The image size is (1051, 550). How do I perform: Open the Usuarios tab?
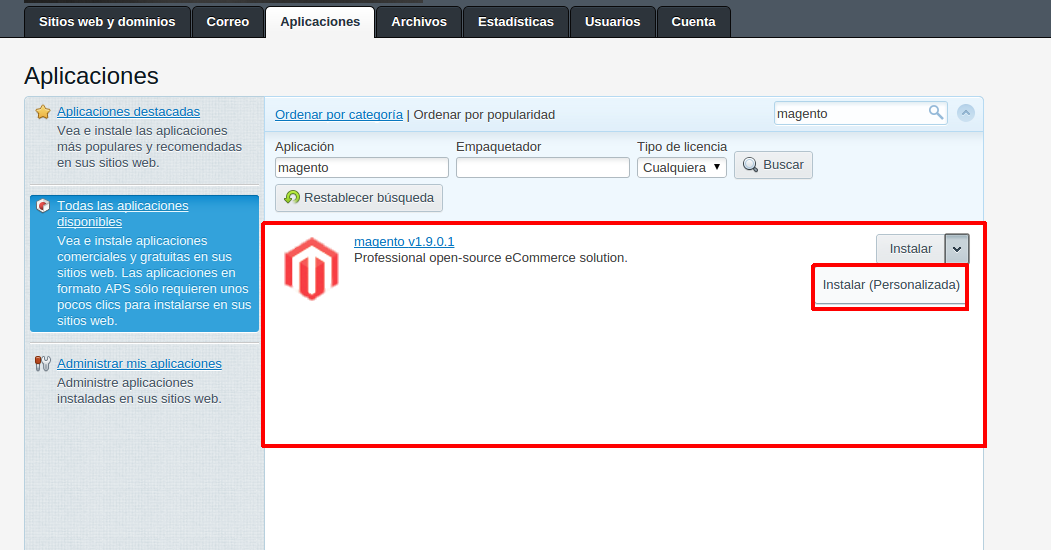[x=613, y=22]
